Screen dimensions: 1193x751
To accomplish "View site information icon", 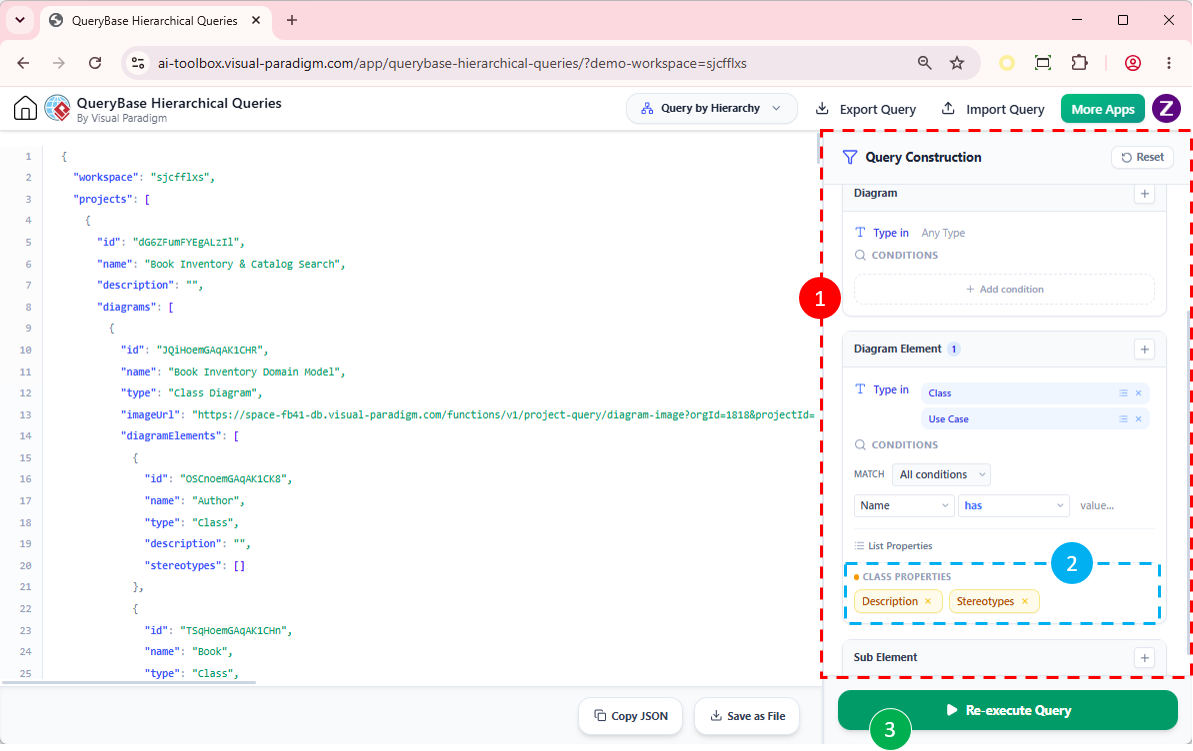I will [x=138, y=63].
